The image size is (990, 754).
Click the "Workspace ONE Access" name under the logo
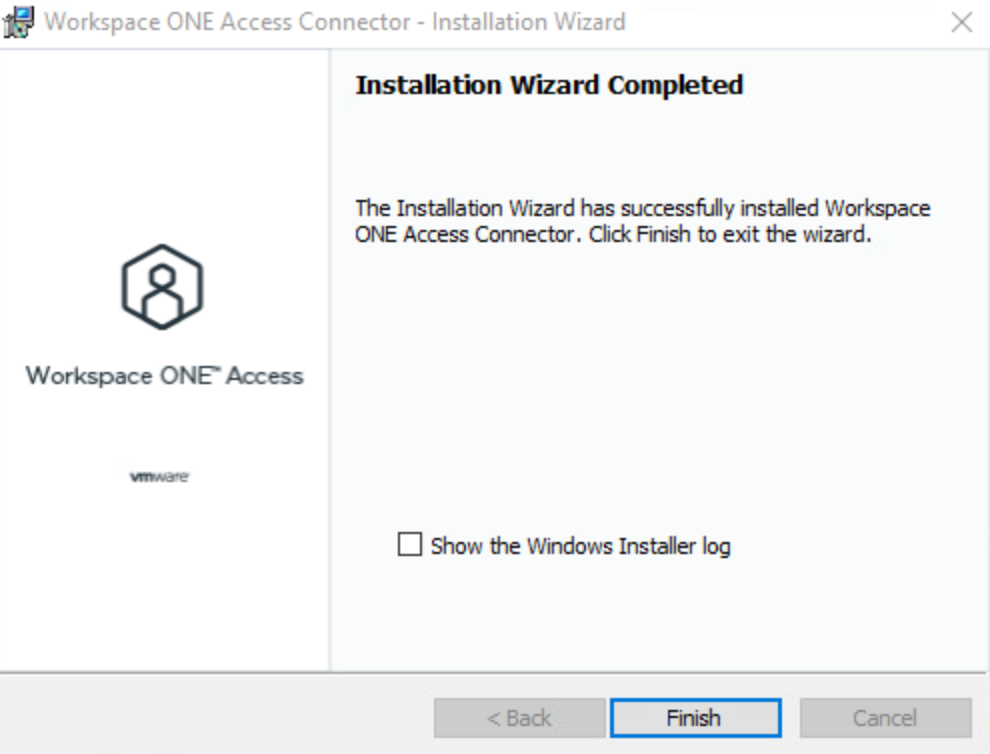pyautogui.click(x=164, y=376)
